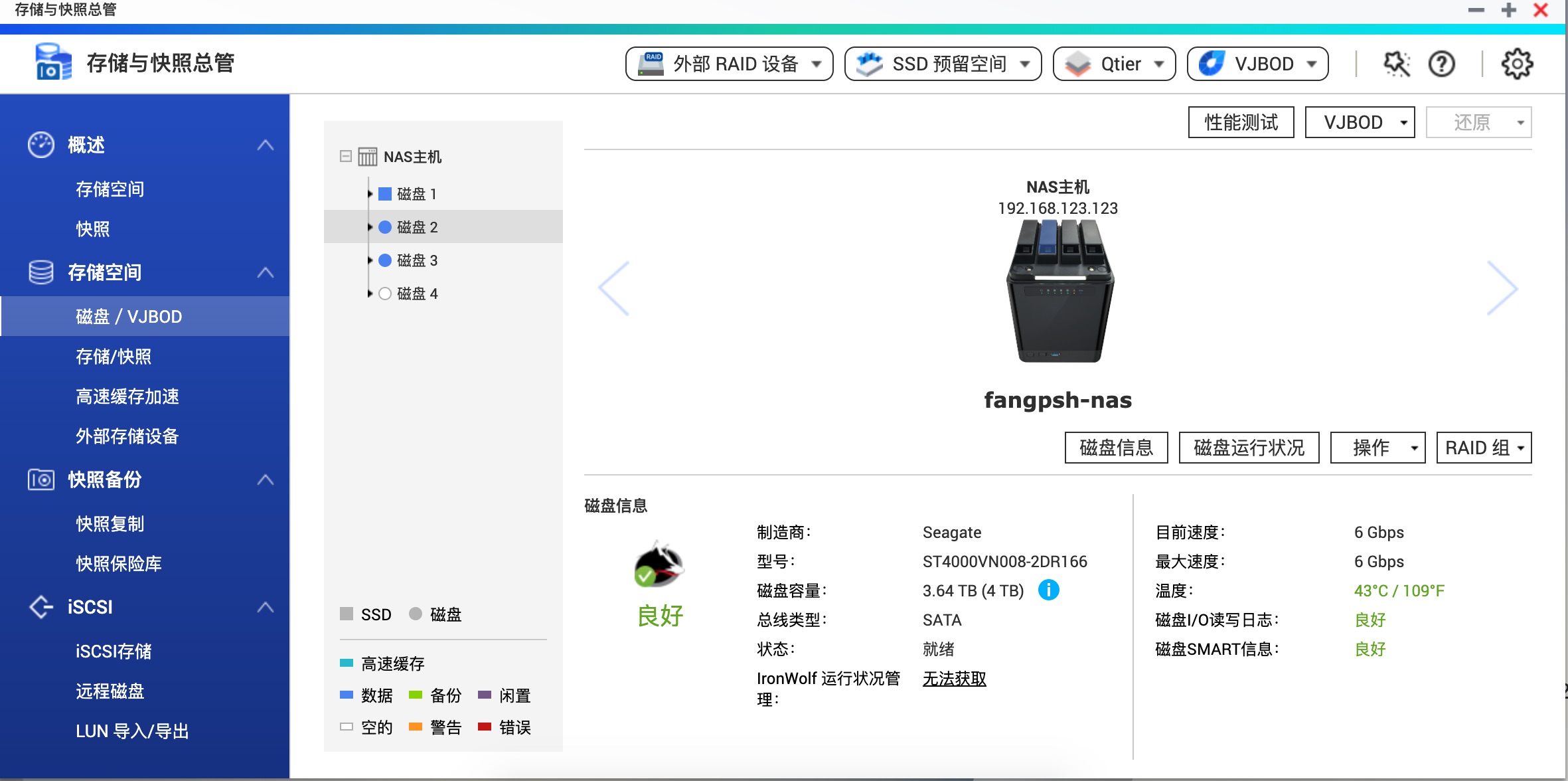
Task: Click the settings gear icon top-right
Action: click(1517, 63)
